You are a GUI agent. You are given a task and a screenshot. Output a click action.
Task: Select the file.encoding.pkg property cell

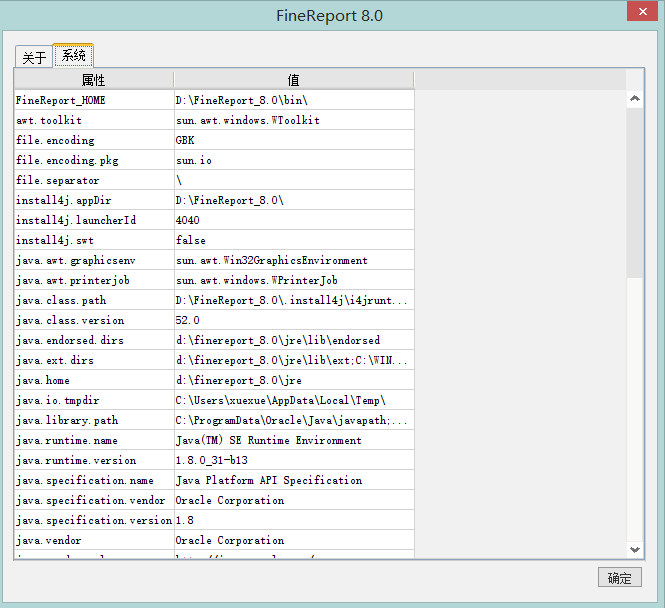pyautogui.click(x=94, y=160)
